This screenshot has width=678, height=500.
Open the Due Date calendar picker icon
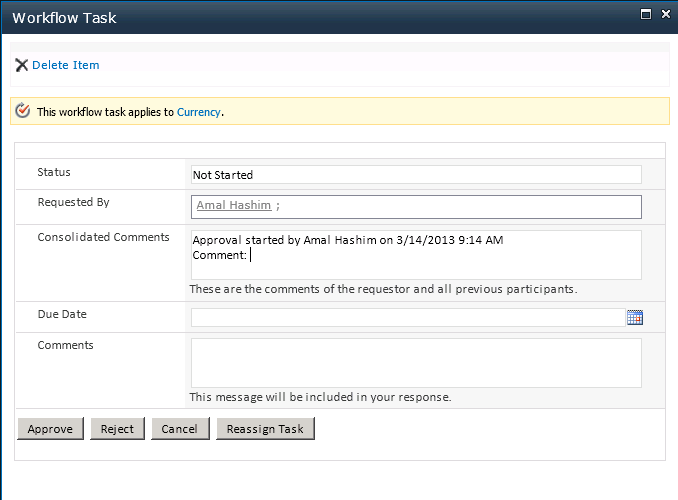[x=635, y=317]
